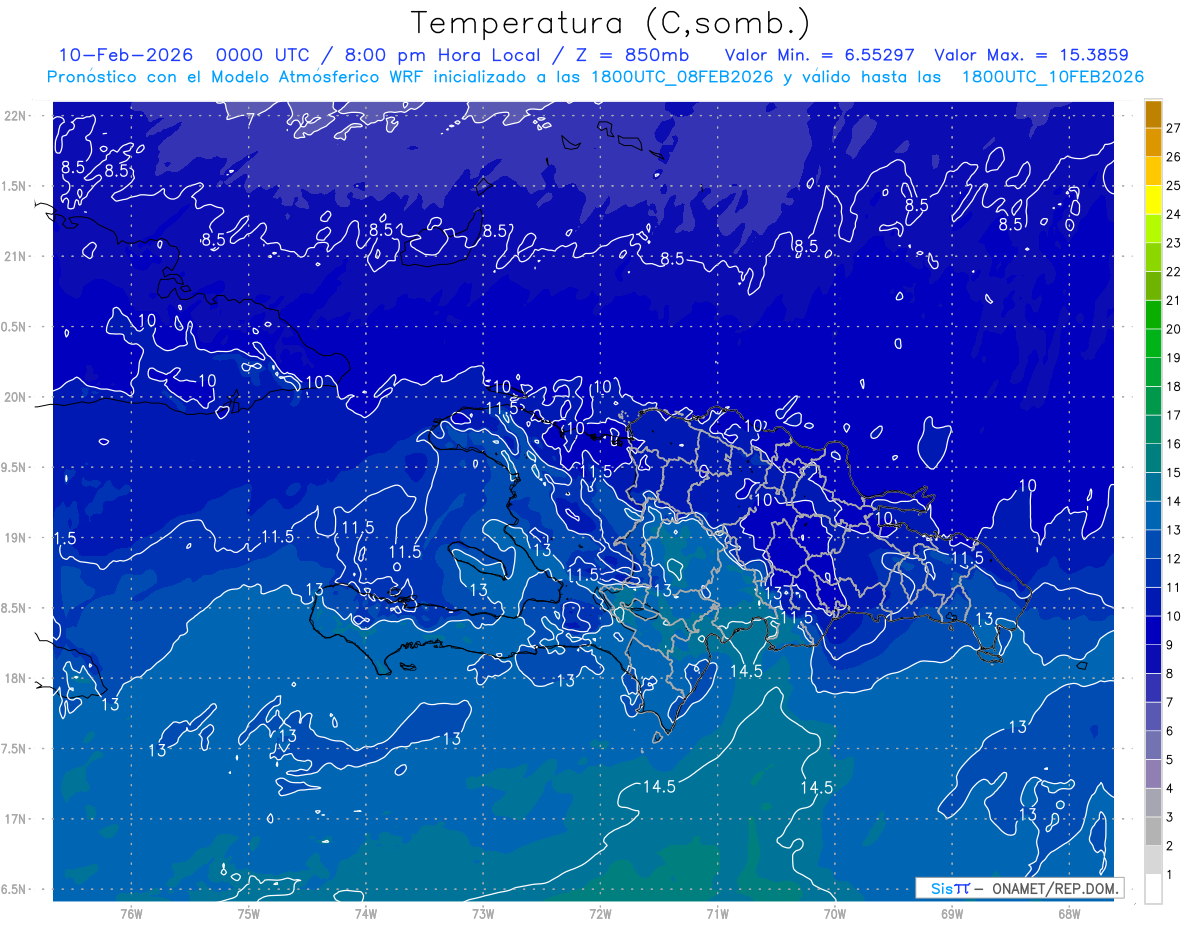
Task: Click the Valor Max. = 15.3859 readout
Action: 1032,56
